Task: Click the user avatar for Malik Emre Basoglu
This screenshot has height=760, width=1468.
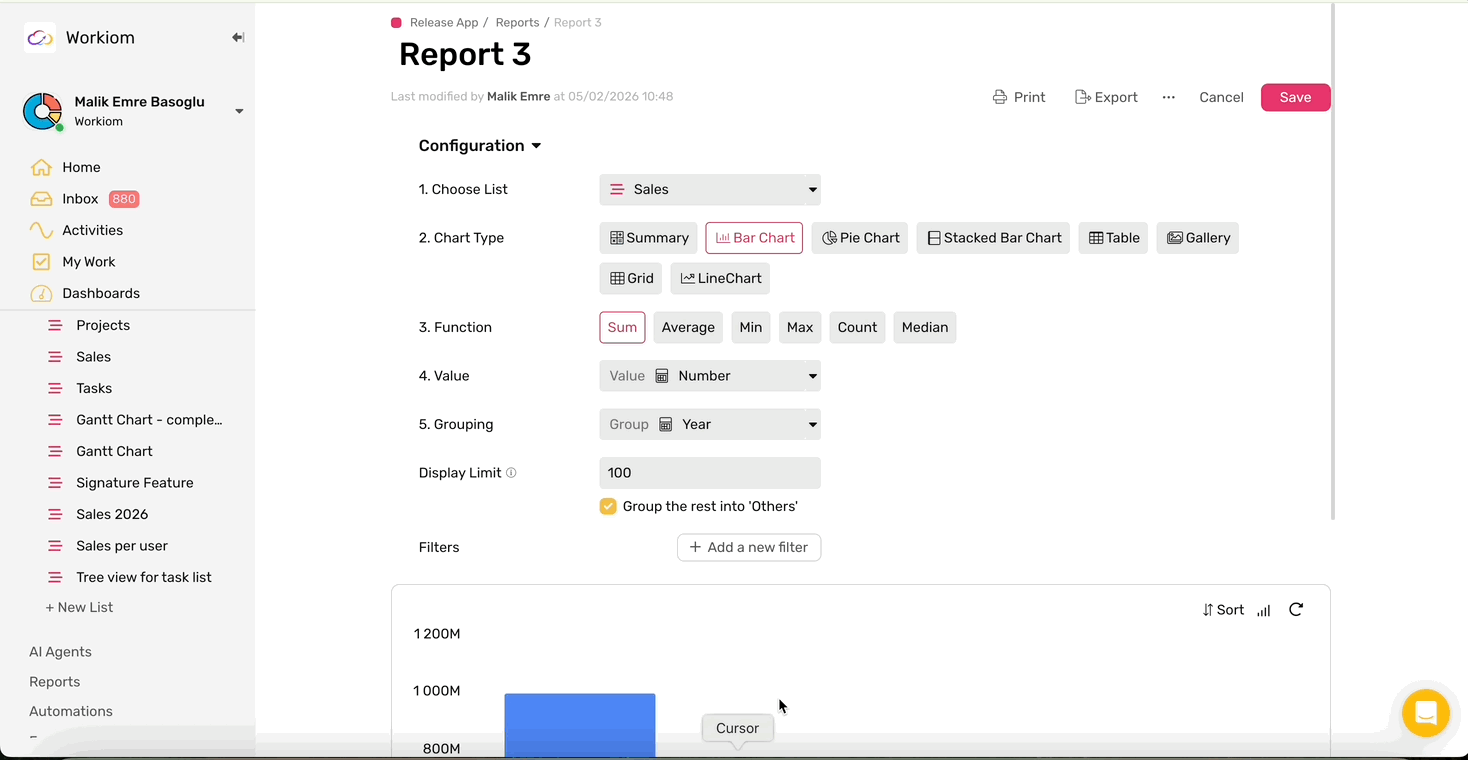Action: (42, 111)
